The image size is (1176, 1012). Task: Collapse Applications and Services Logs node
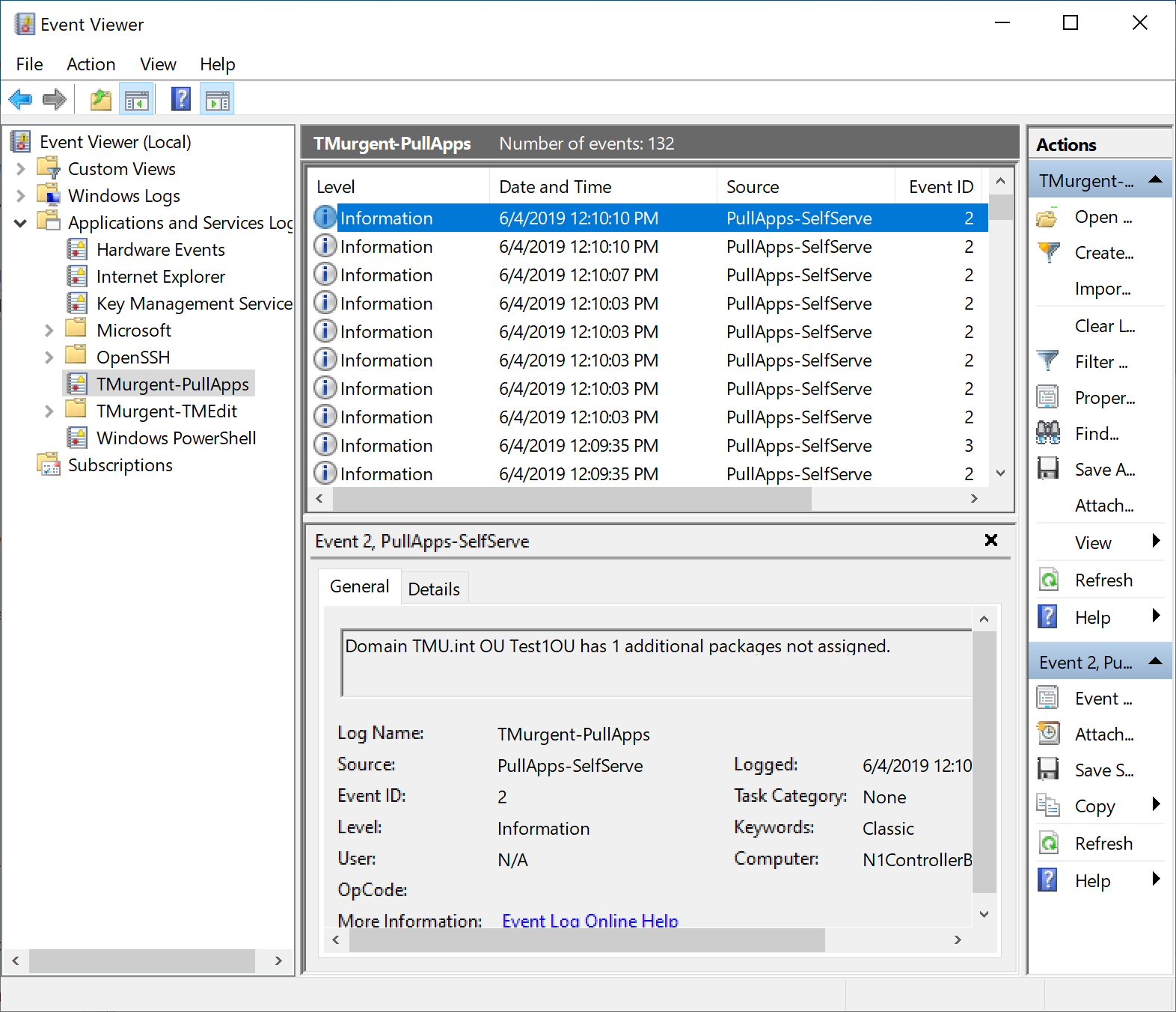pos(21,223)
